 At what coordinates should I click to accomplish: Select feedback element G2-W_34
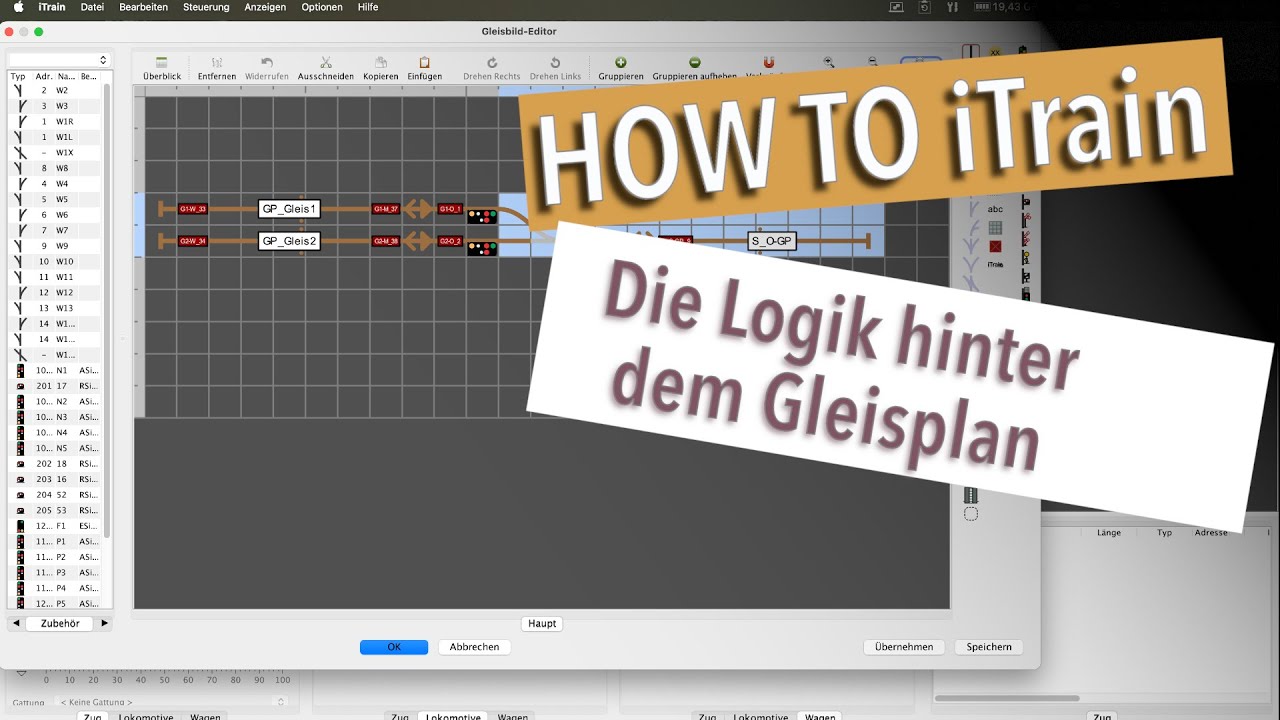pyautogui.click(x=193, y=241)
